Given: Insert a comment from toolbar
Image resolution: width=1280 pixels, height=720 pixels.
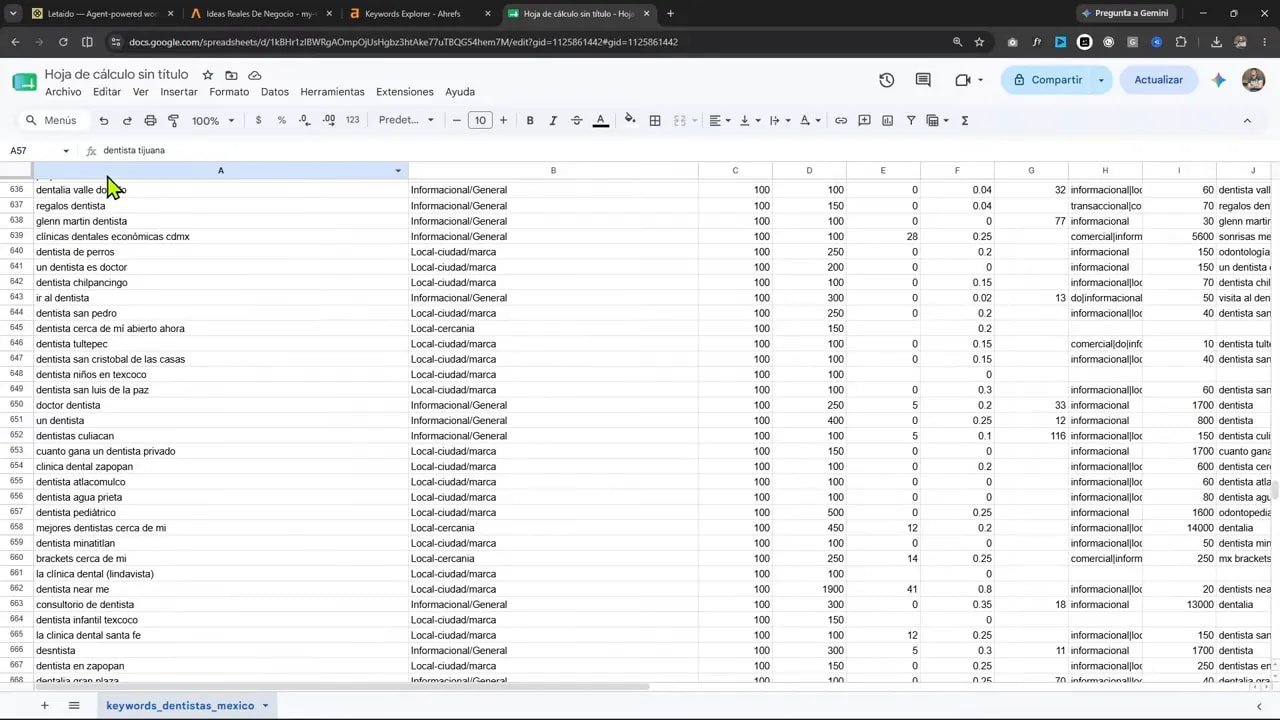Looking at the screenshot, I should pyautogui.click(x=863, y=120).
